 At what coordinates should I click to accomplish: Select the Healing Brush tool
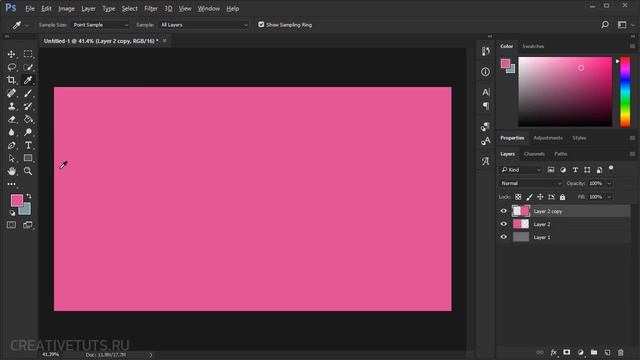[x=11, y=93]
